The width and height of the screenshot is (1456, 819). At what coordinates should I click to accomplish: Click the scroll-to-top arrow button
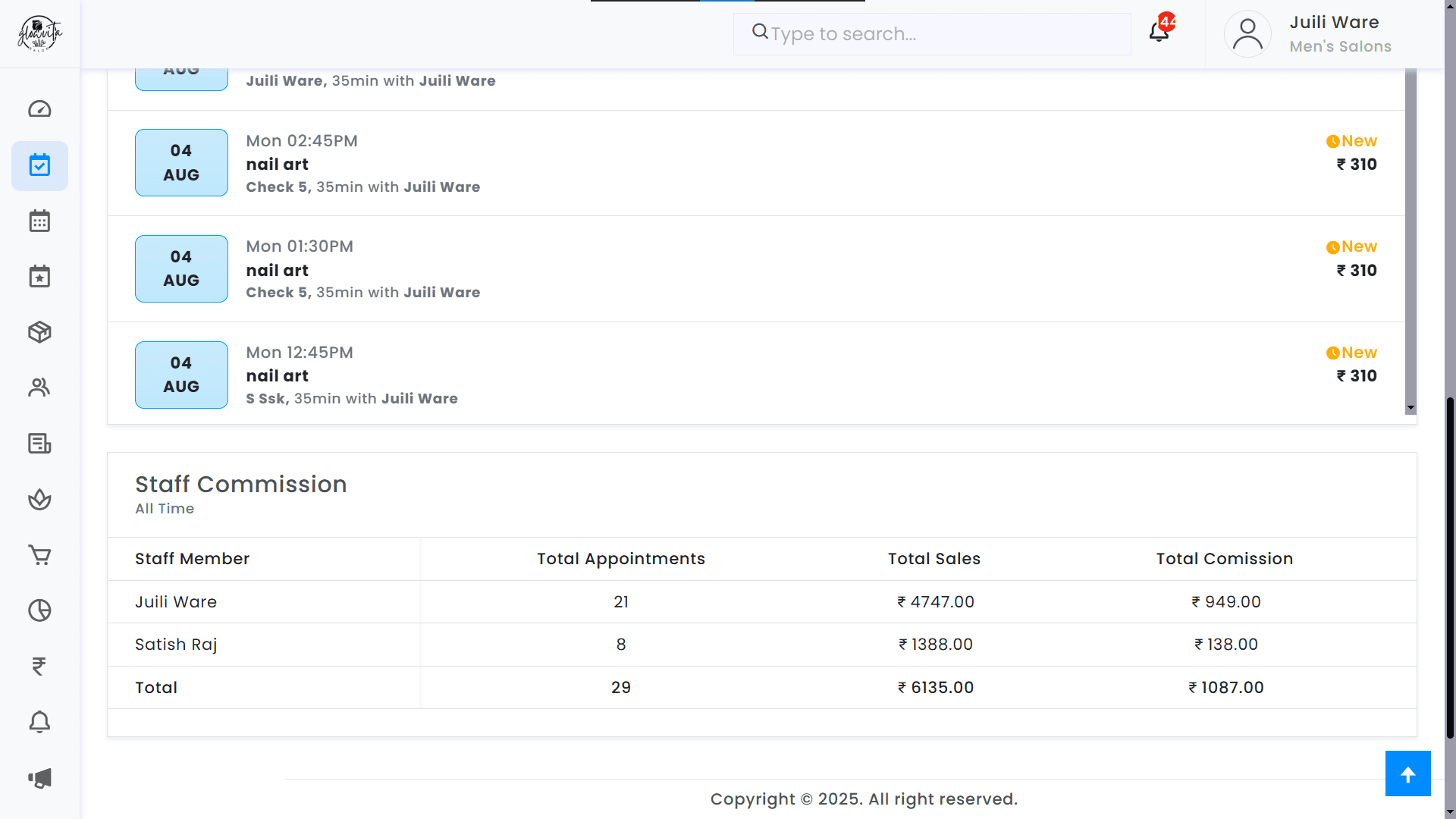(x=1407, y=773)
